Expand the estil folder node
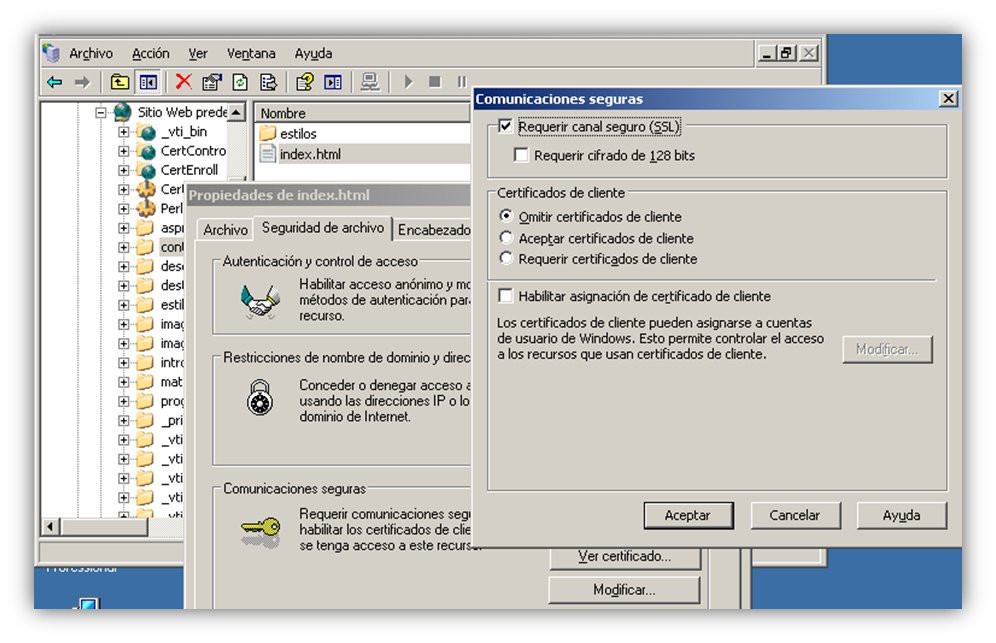 pos(124,305)
